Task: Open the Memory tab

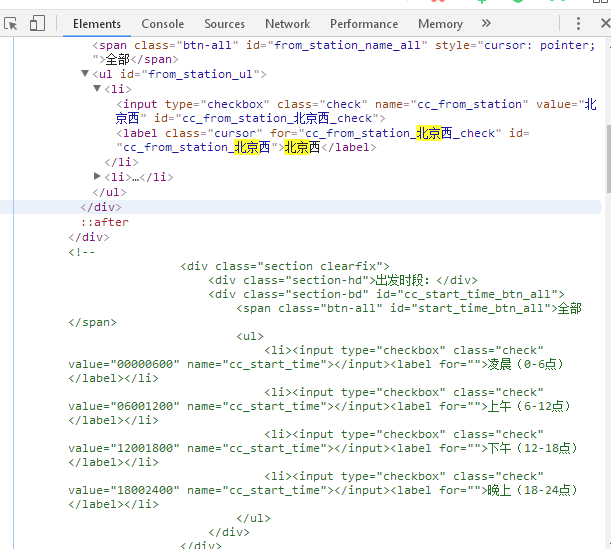Action: (440, 24)
